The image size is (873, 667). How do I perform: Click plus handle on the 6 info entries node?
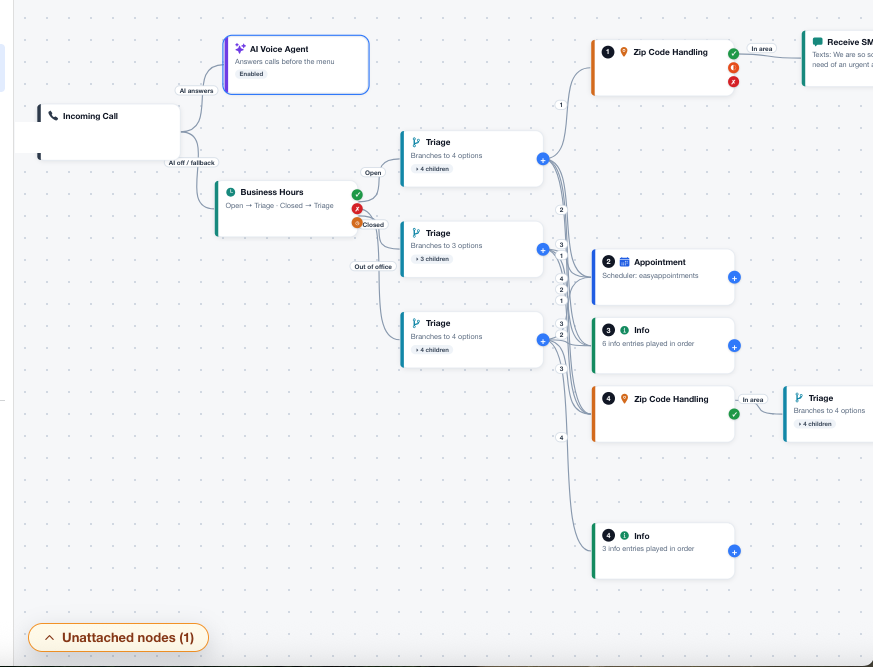click(734, 346)
